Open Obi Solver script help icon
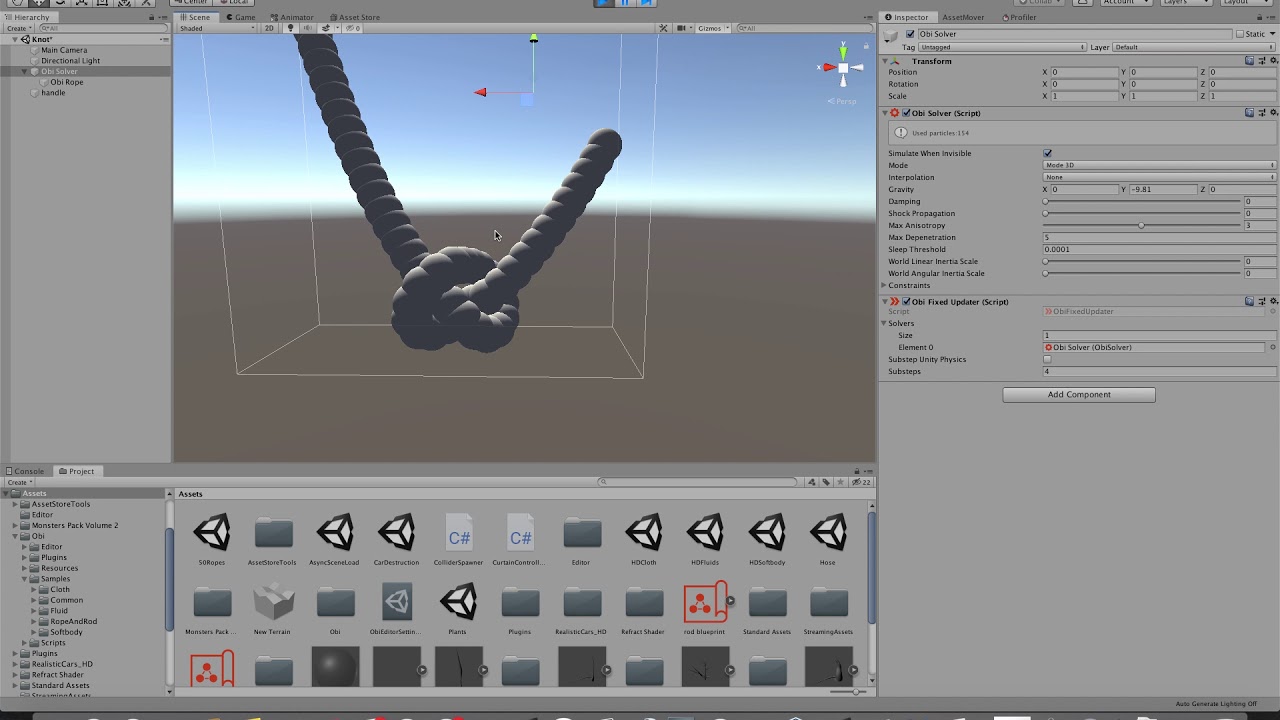Image resolution: width=1280 pixels, height=720 pixels. (x=1249, y=113)
